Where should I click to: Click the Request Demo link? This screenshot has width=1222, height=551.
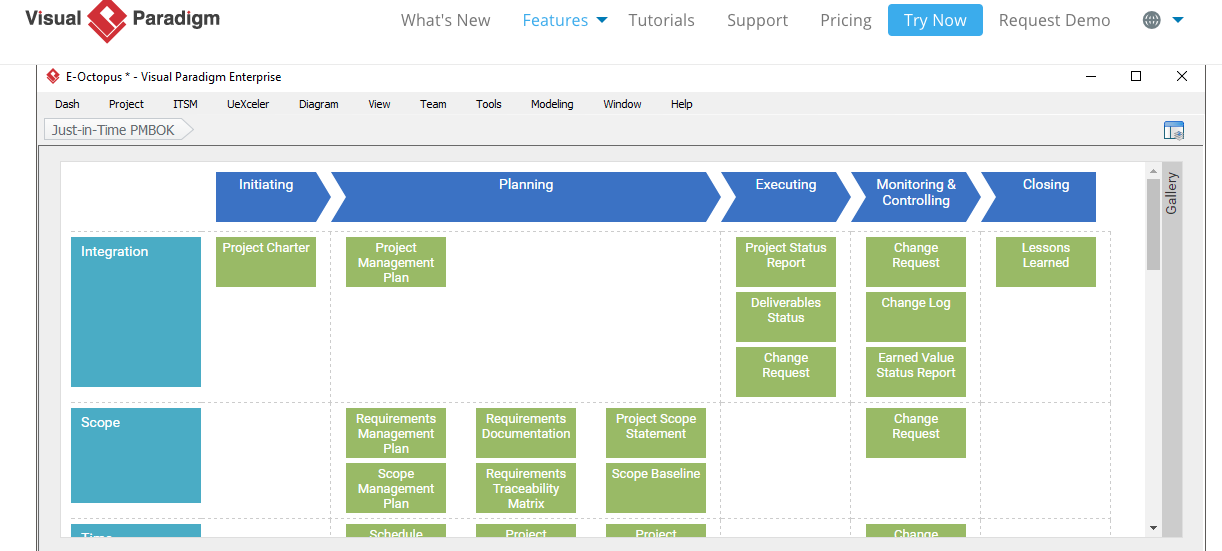click(1054, 20)
